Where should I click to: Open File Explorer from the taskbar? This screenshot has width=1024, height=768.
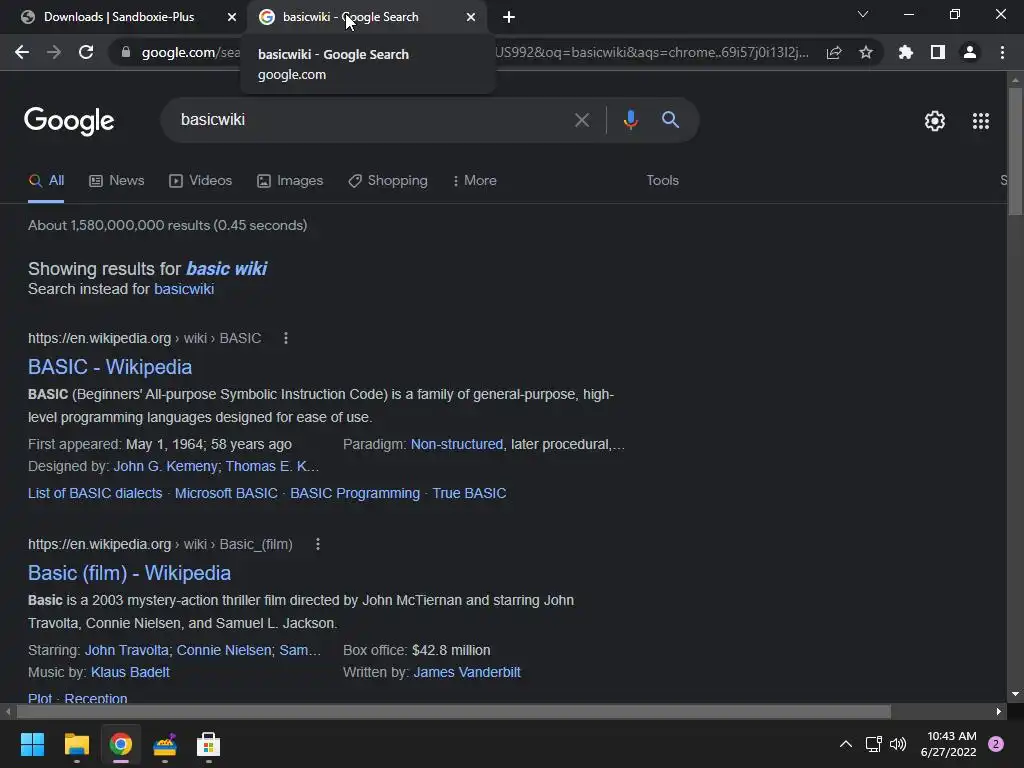click(x=76, y=744)
